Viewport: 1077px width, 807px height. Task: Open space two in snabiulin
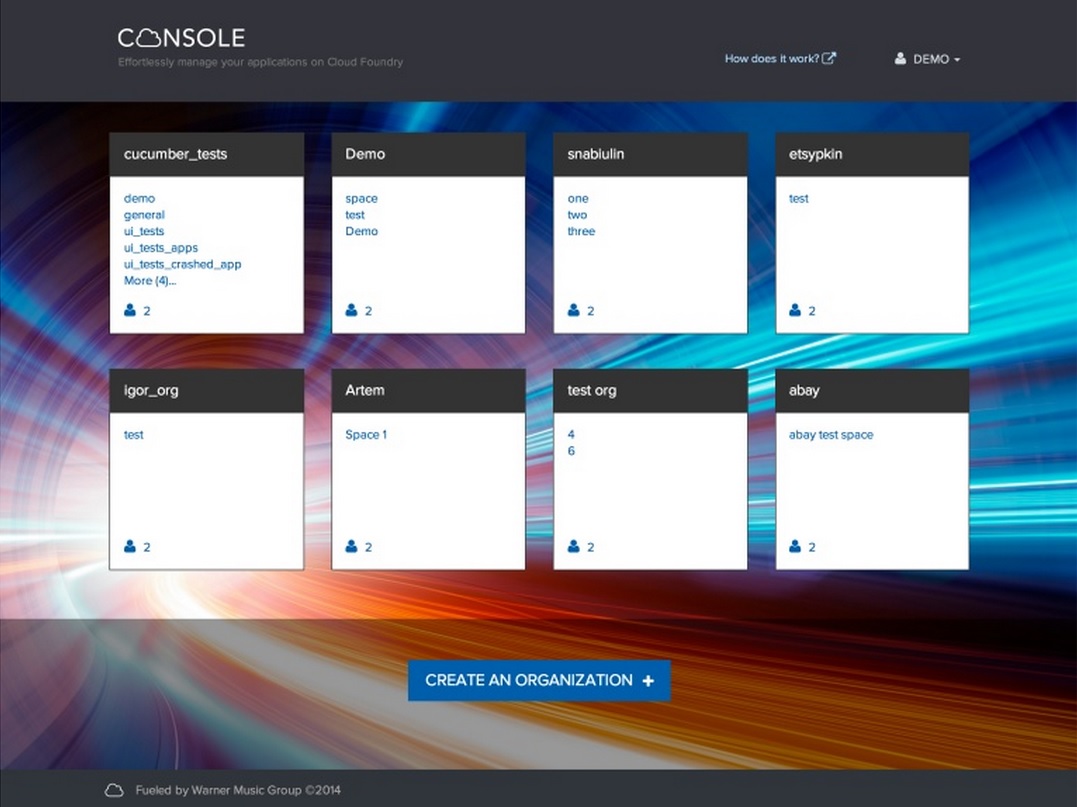[x=577, y=215]
